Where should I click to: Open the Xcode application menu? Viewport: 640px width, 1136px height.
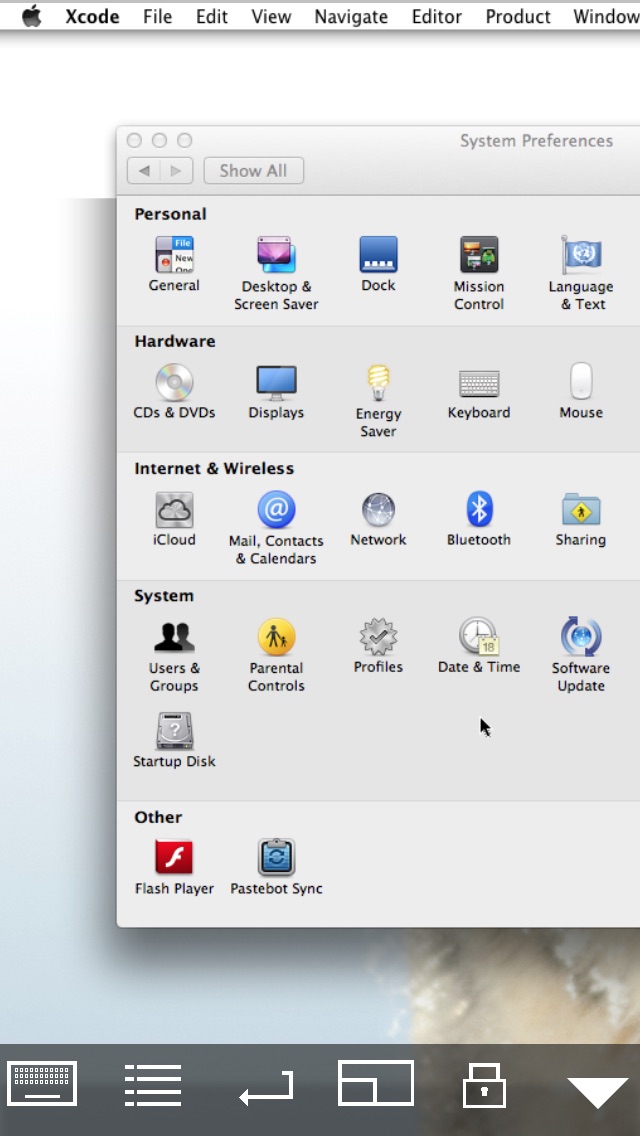(92, 17)
